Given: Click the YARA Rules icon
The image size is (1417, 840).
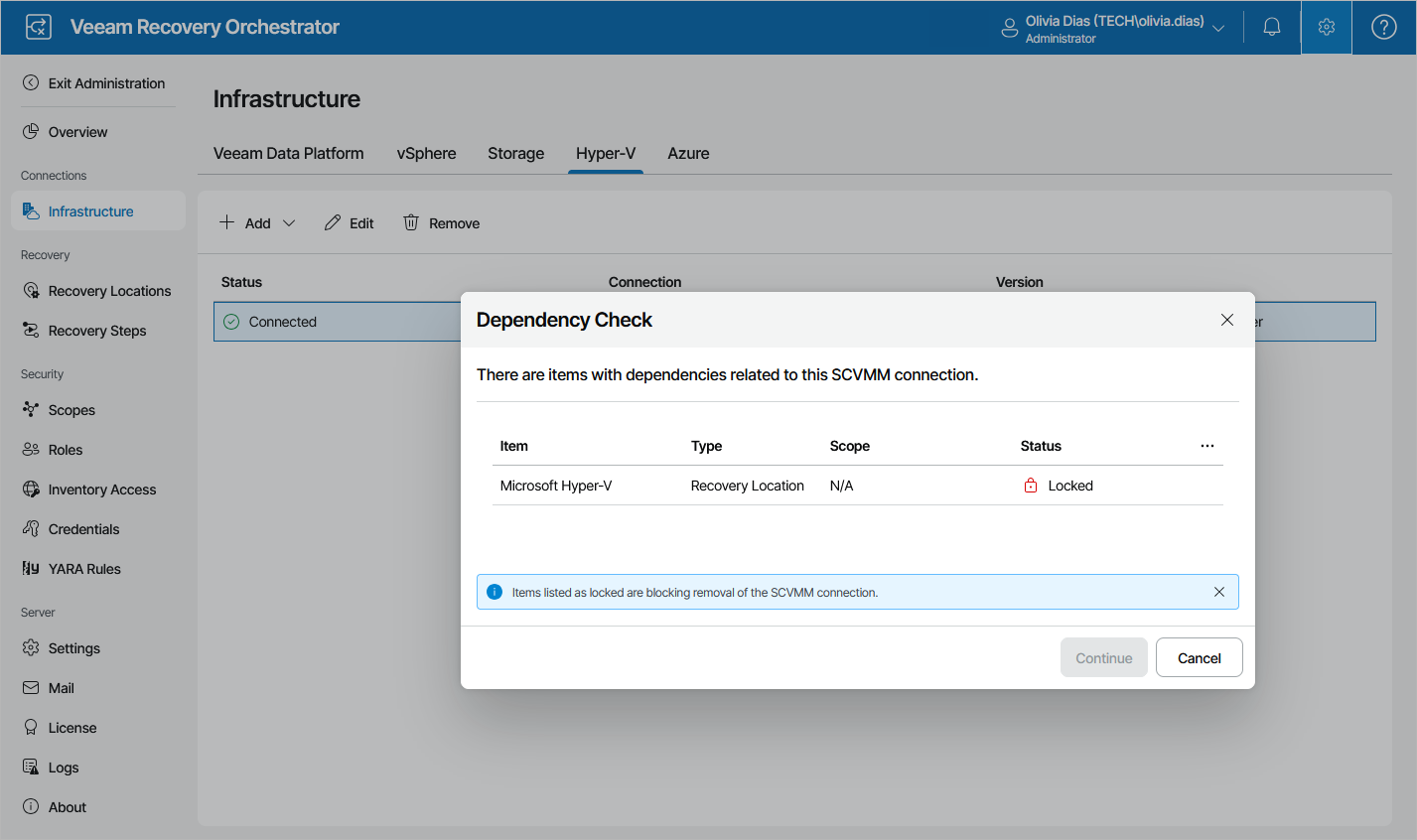Looking at the screenshot, I should (x=31, y=569).
